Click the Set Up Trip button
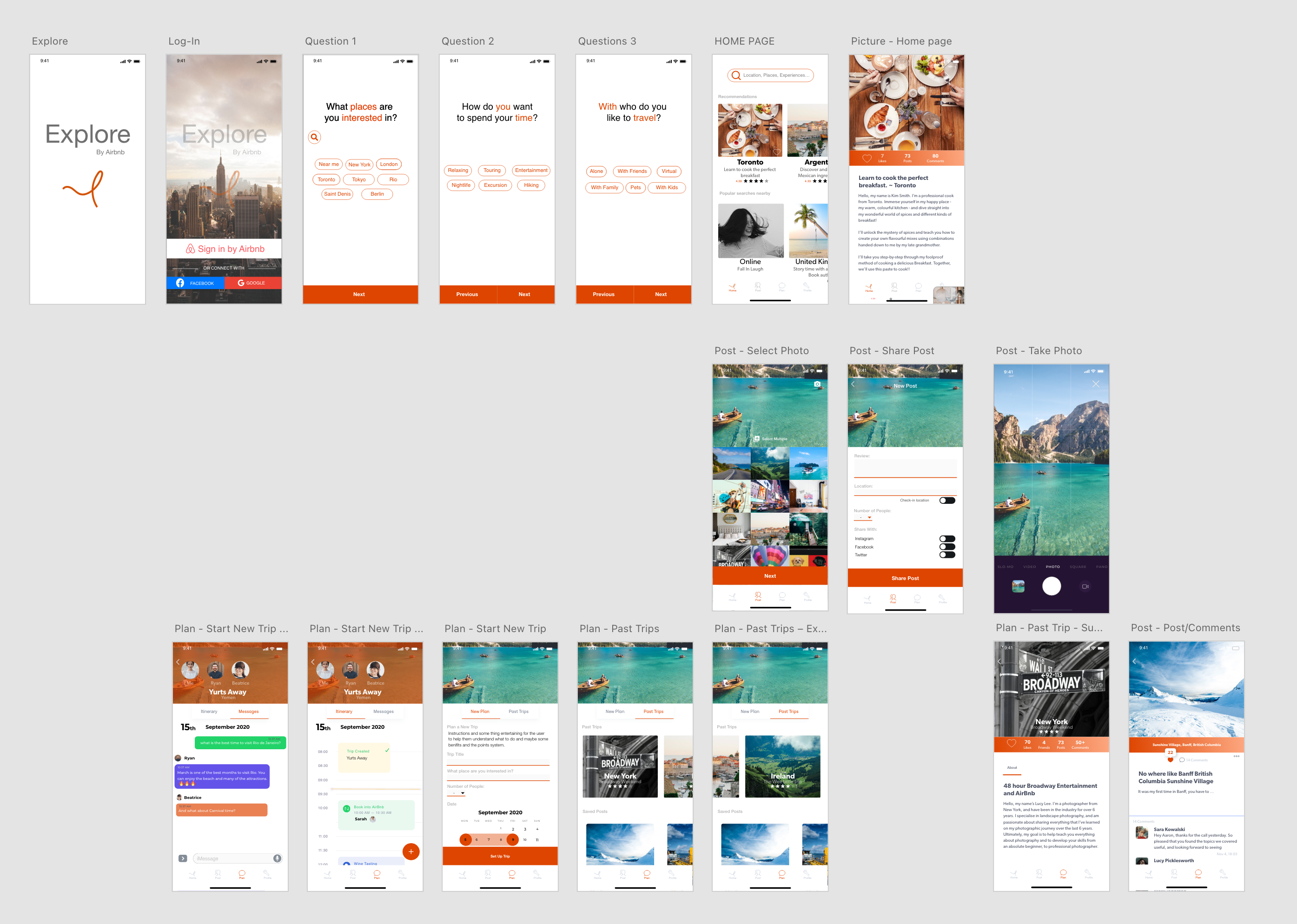1297x924 pixels. (x=500, y=856)
